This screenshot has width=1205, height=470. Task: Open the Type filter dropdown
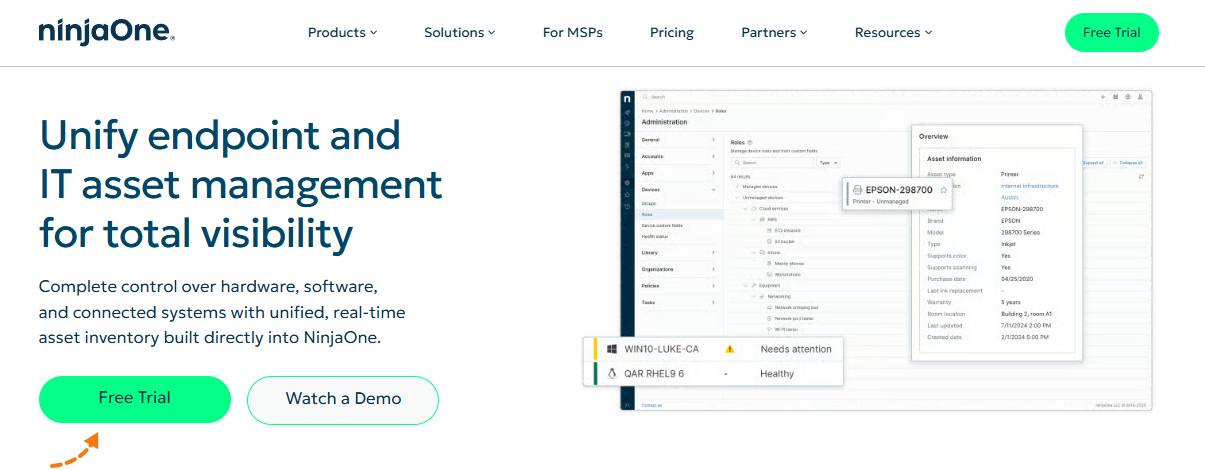(x=829, y=162)
